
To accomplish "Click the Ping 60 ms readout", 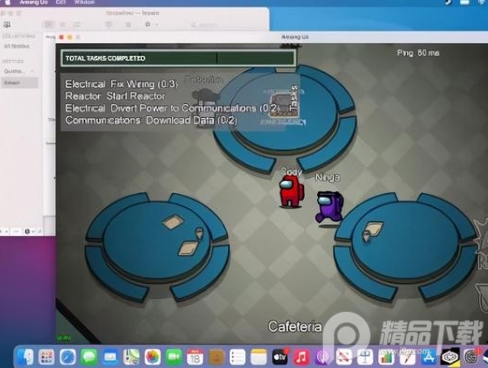I will click(x=418, y=53).
